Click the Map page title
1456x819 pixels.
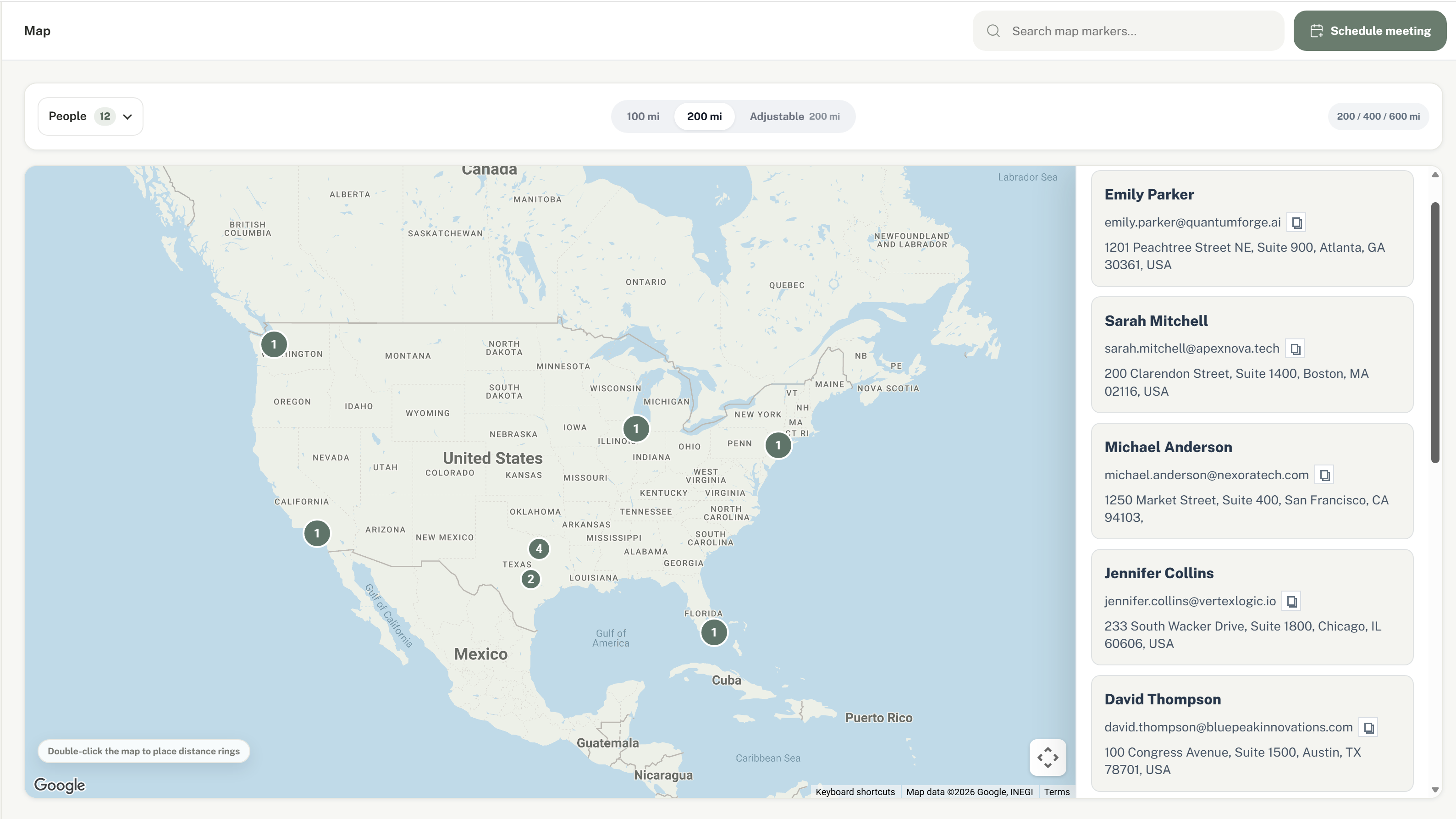(37, 31)
